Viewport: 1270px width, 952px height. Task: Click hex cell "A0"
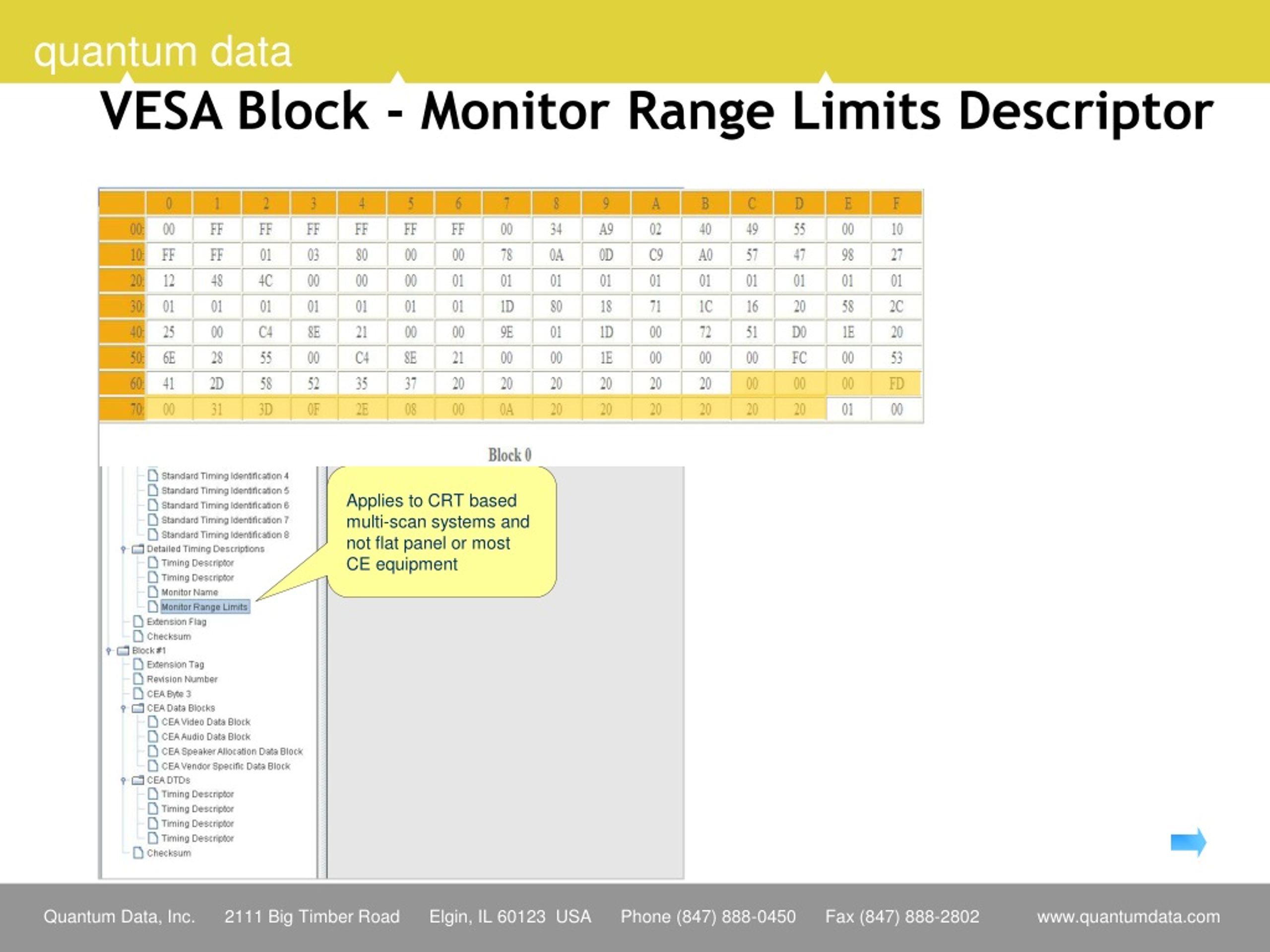coord(705,255)
